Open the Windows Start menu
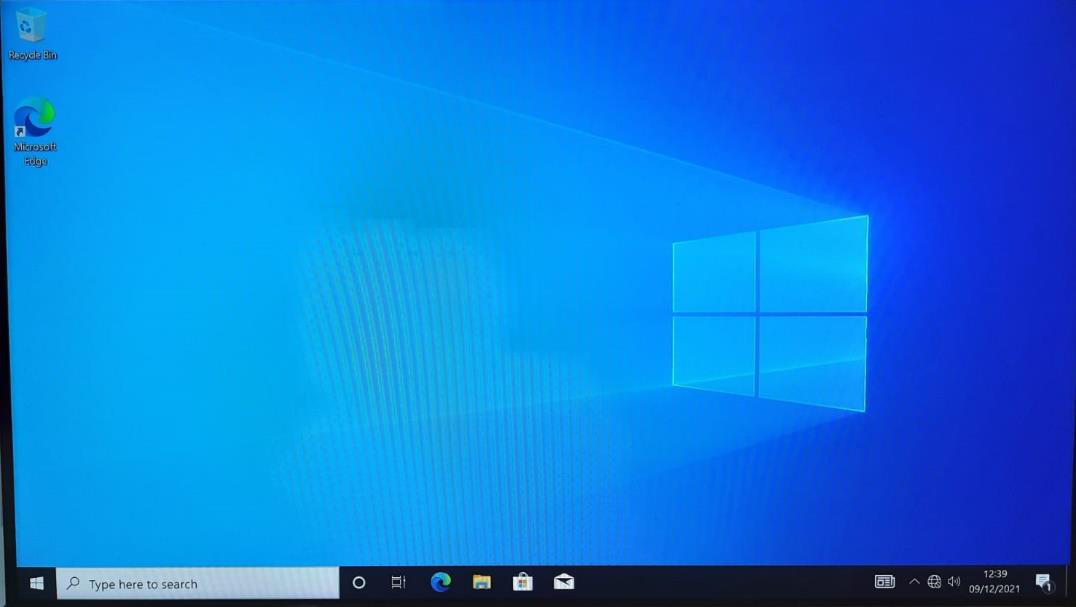This screenshot has width=1076, height=607. (37, 583)
